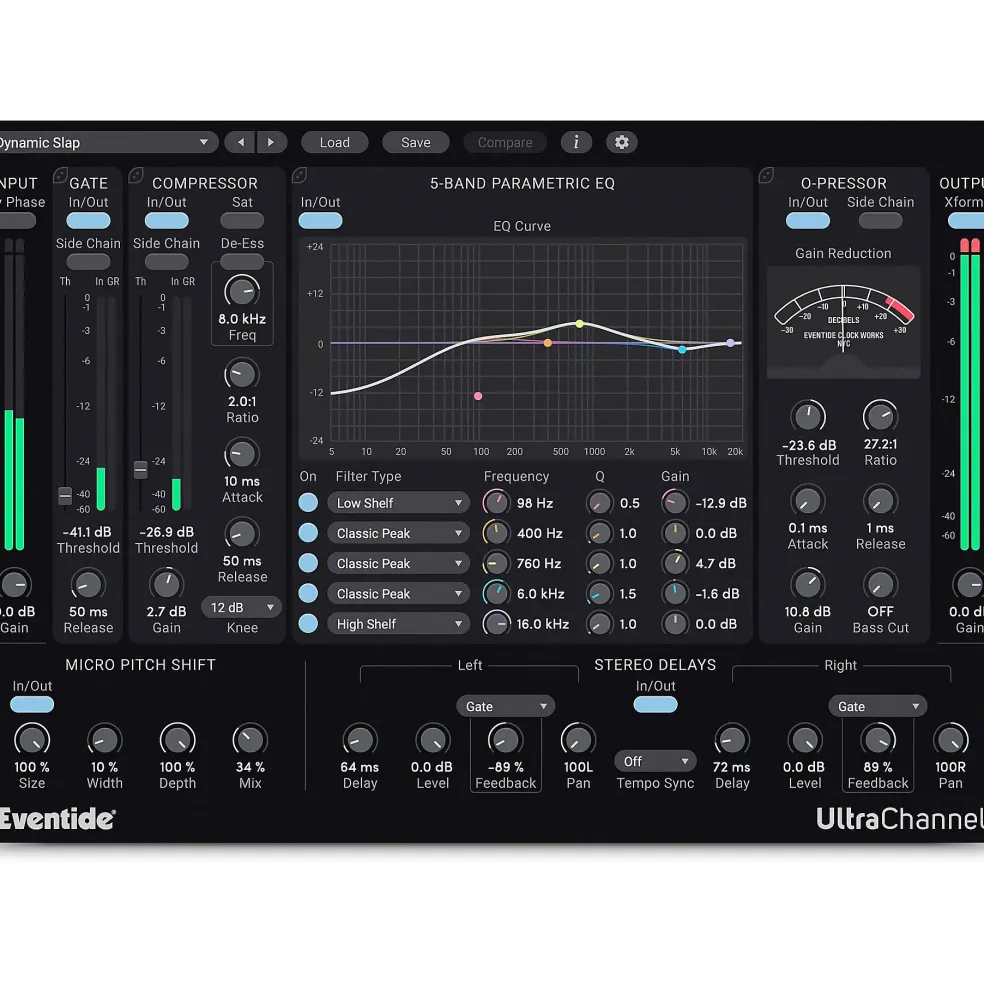Click Gate threshold slider handle
The image size is (984, 985).
[65, 496]
